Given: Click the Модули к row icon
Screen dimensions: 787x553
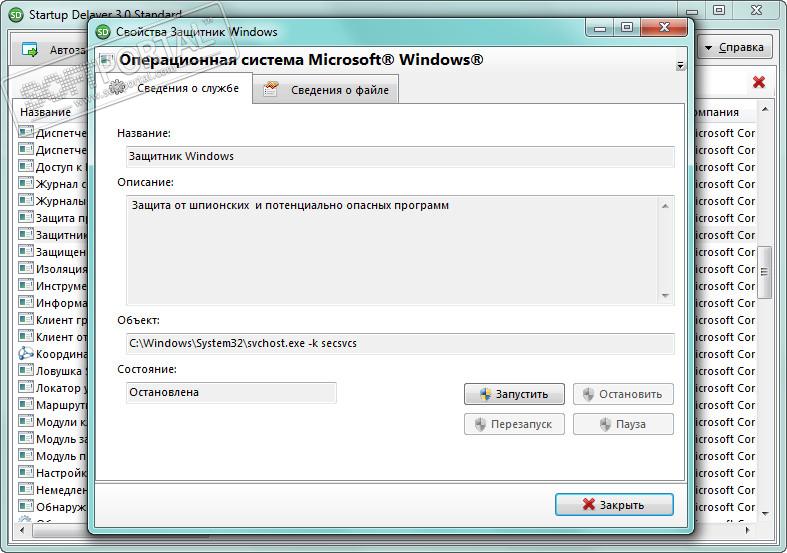Looking at the screenshot, I should tap(26, 421).
